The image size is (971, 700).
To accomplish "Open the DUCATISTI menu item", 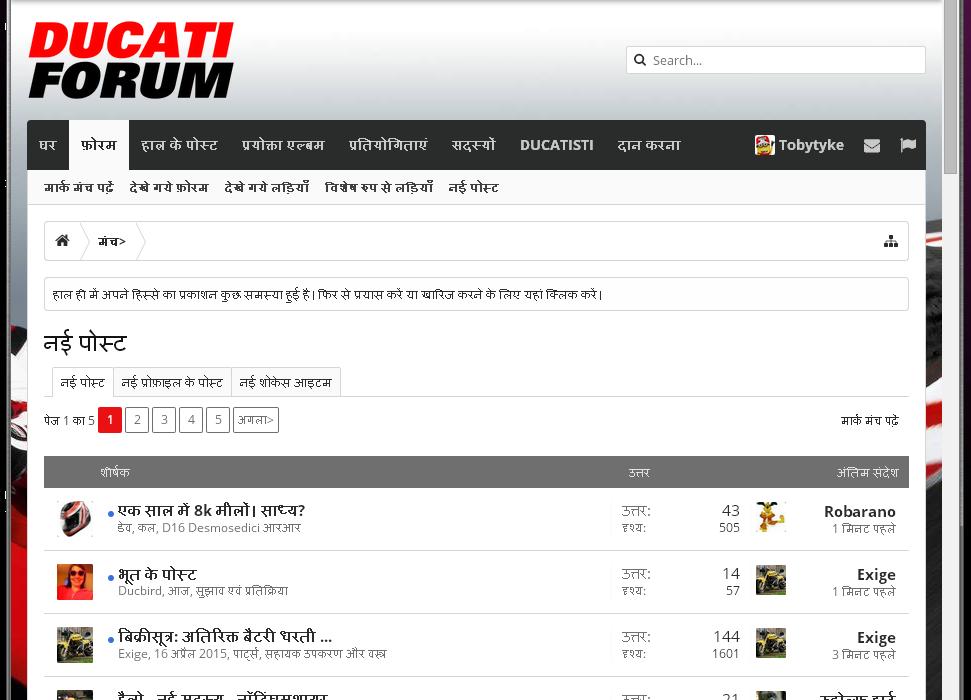I will (556, 145).
